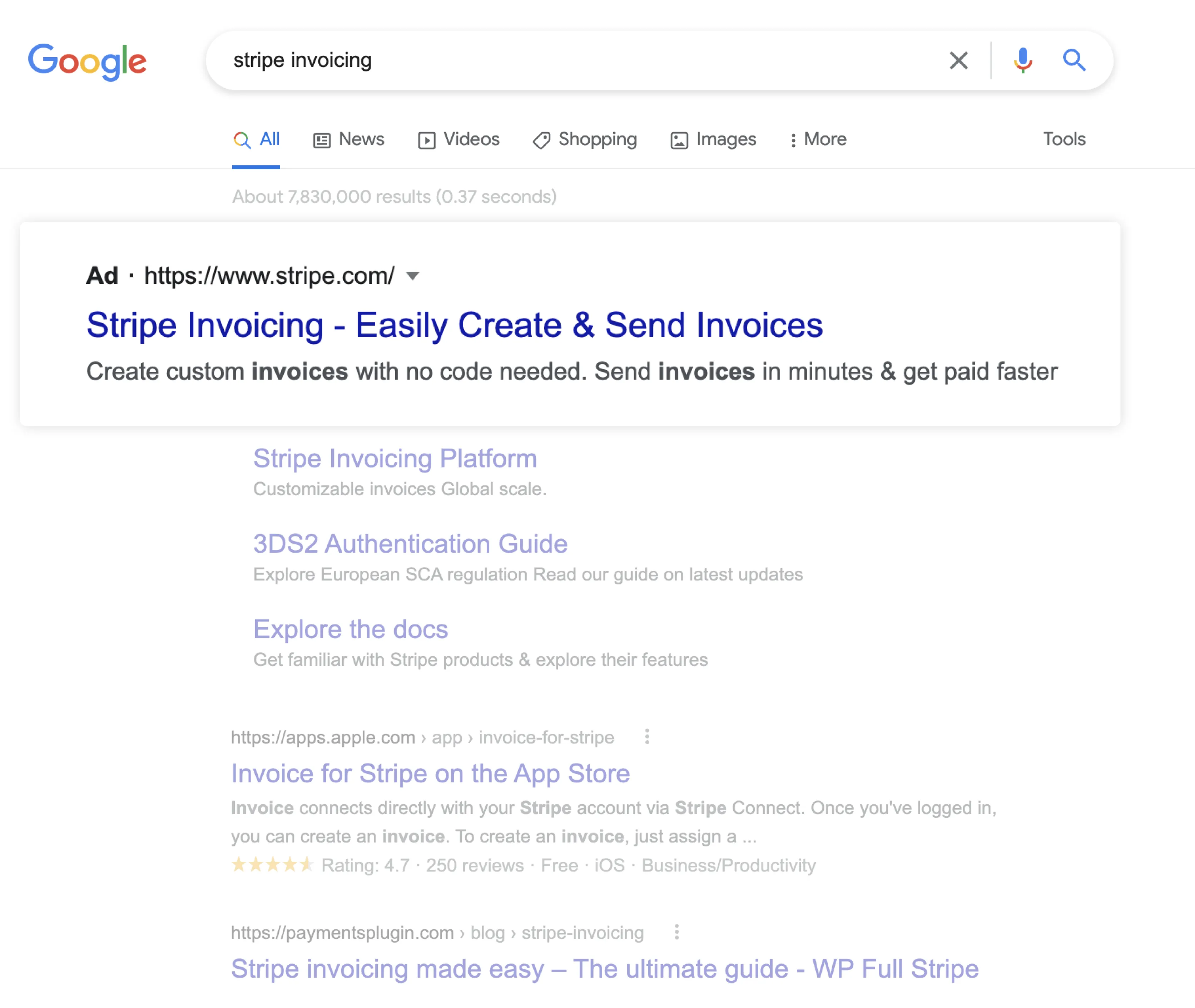Expand the ad URL dropdown arrow
Viewport: 1195px width, 1008px height.
tap(412, 276)
